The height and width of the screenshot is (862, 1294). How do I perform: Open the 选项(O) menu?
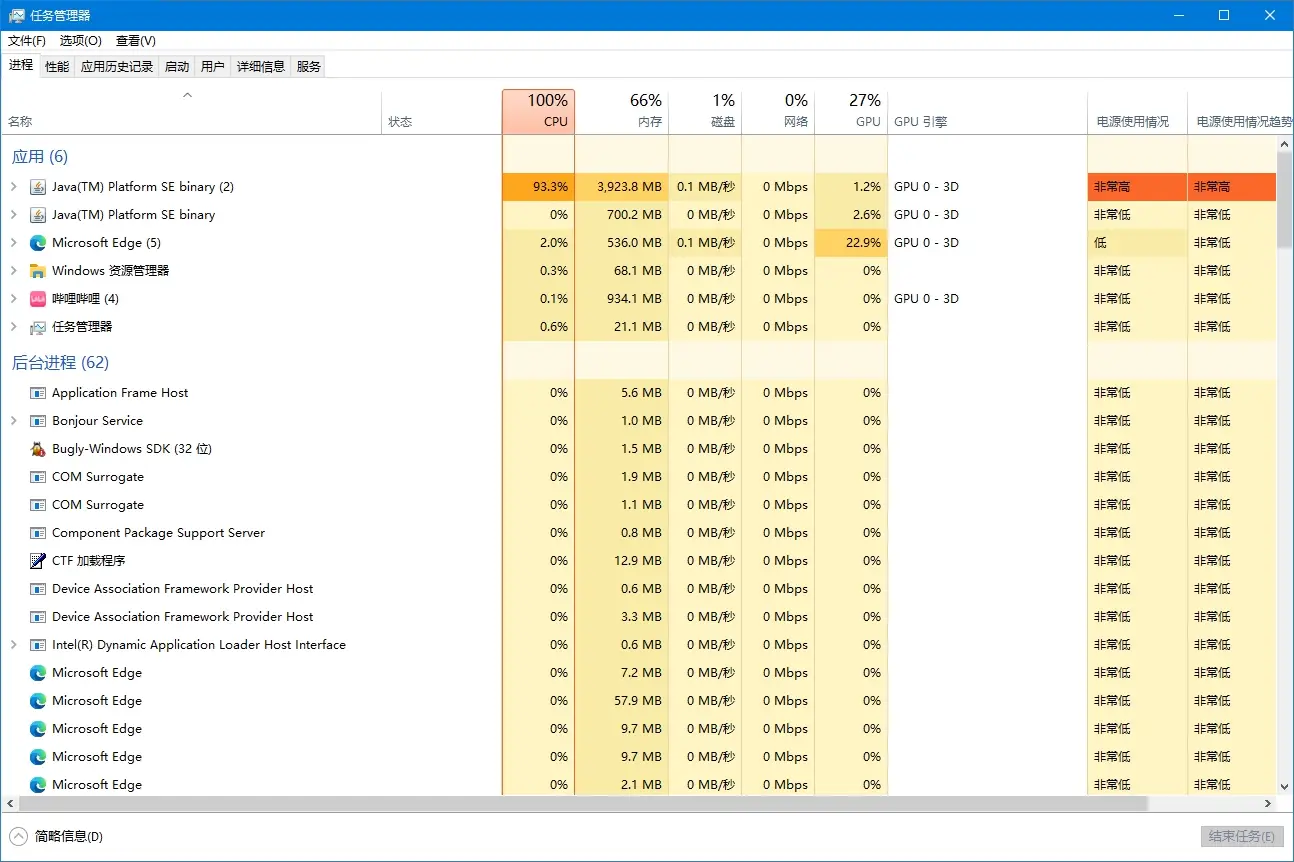point(81,41)
